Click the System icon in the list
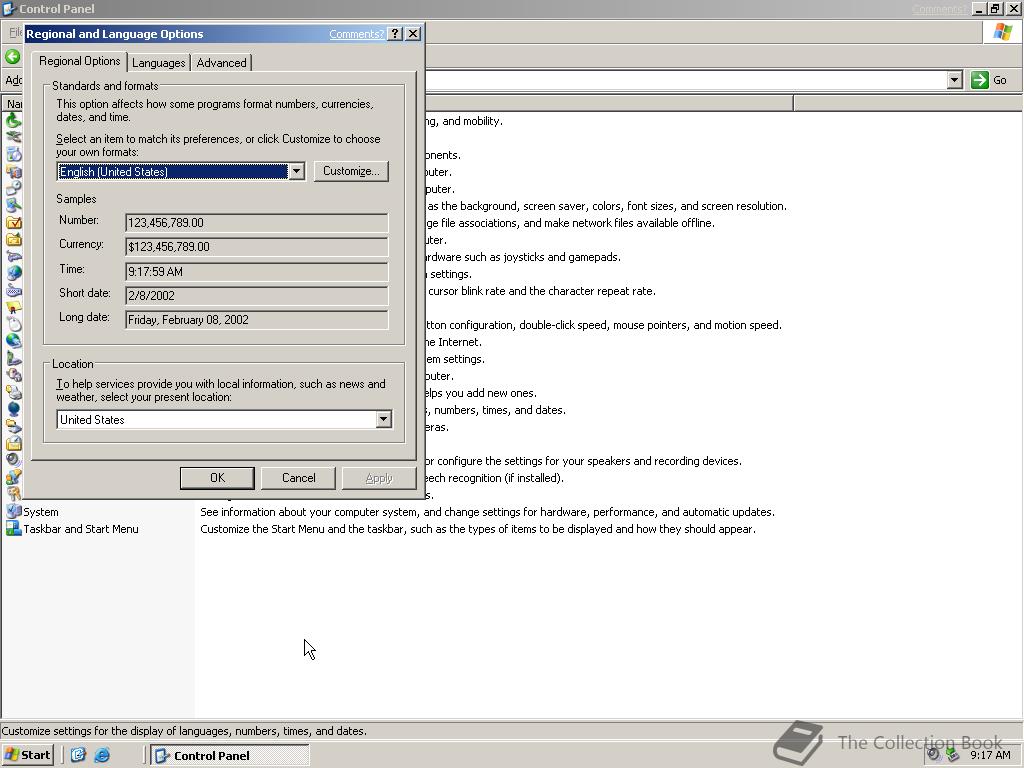The image size is (1024, 768). 13,511
